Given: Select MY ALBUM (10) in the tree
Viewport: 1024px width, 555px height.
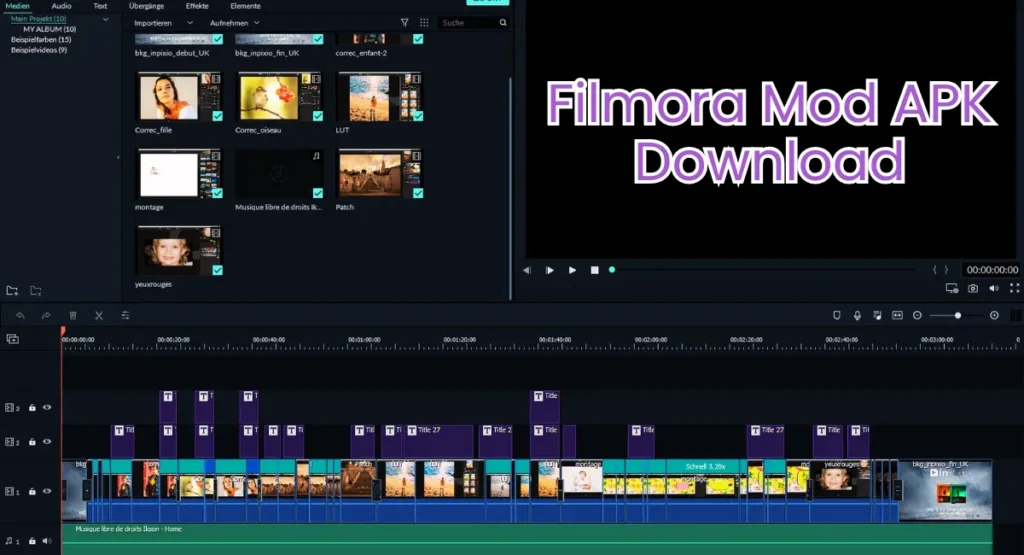Looking at the screenshot, I should pos(50,29).
